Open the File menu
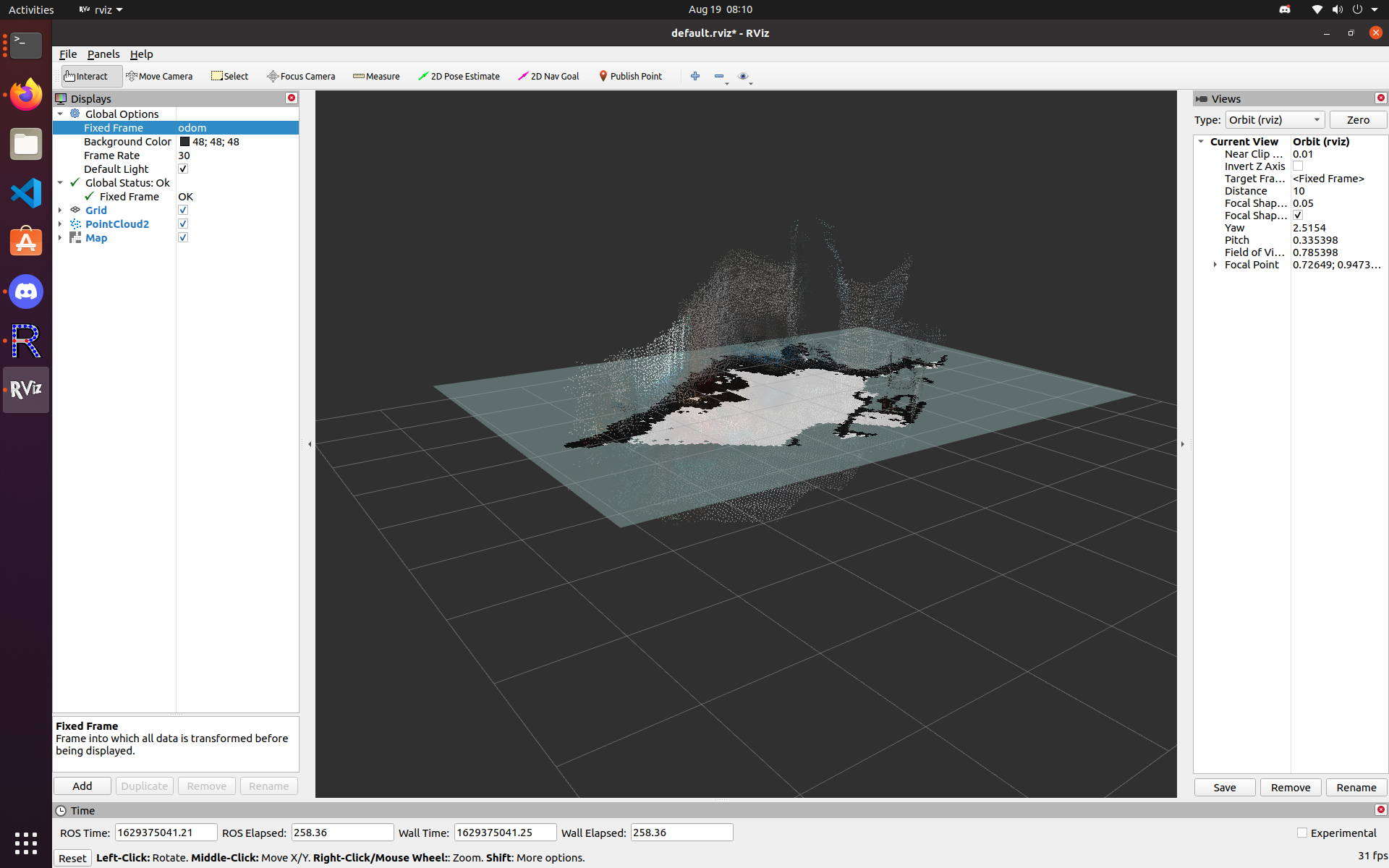The height and width of the screenshot is (868, 1389). pyautogui.click(x=68, y=54)
